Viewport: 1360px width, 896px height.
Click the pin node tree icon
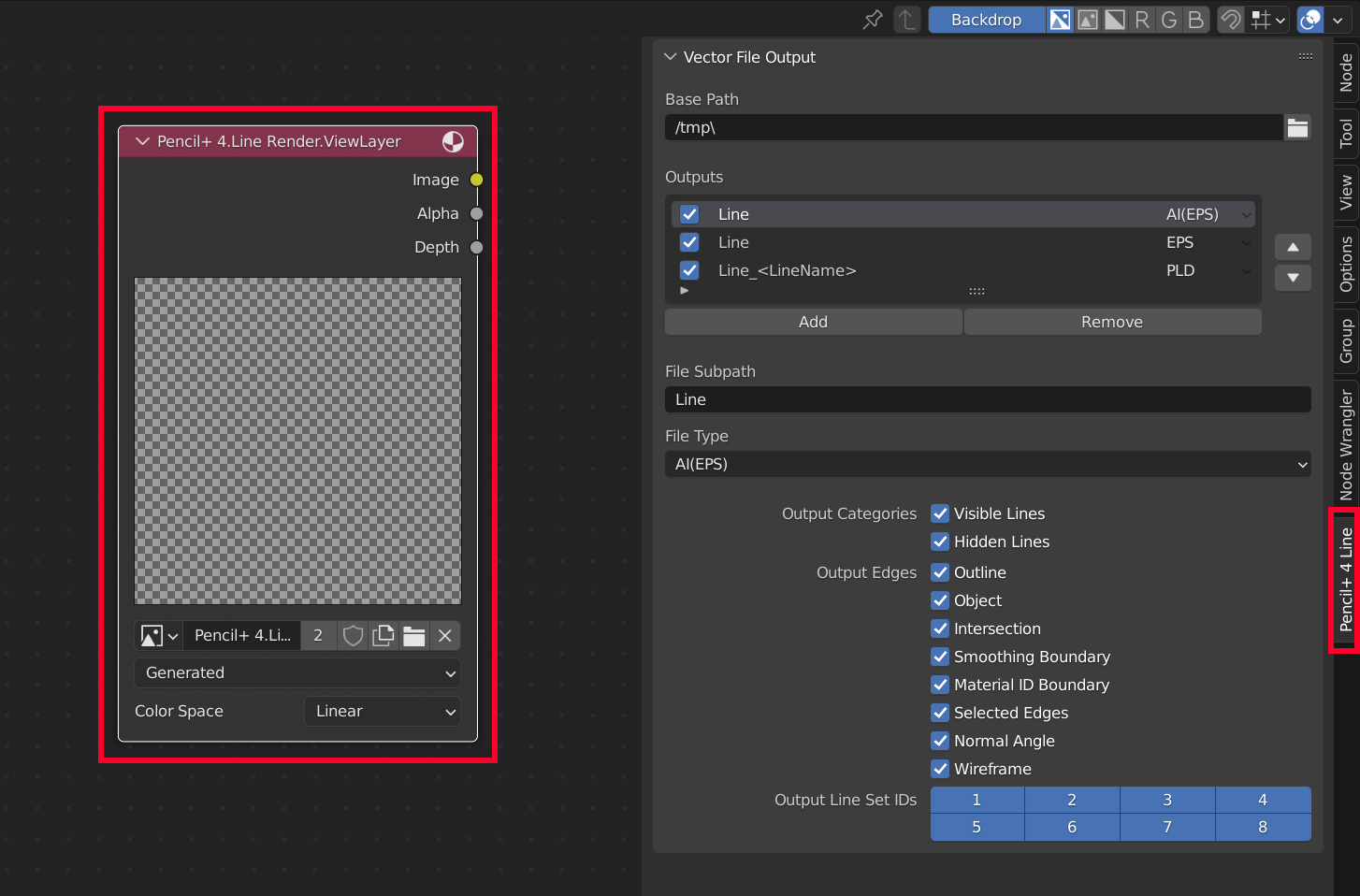click(873, 20)
